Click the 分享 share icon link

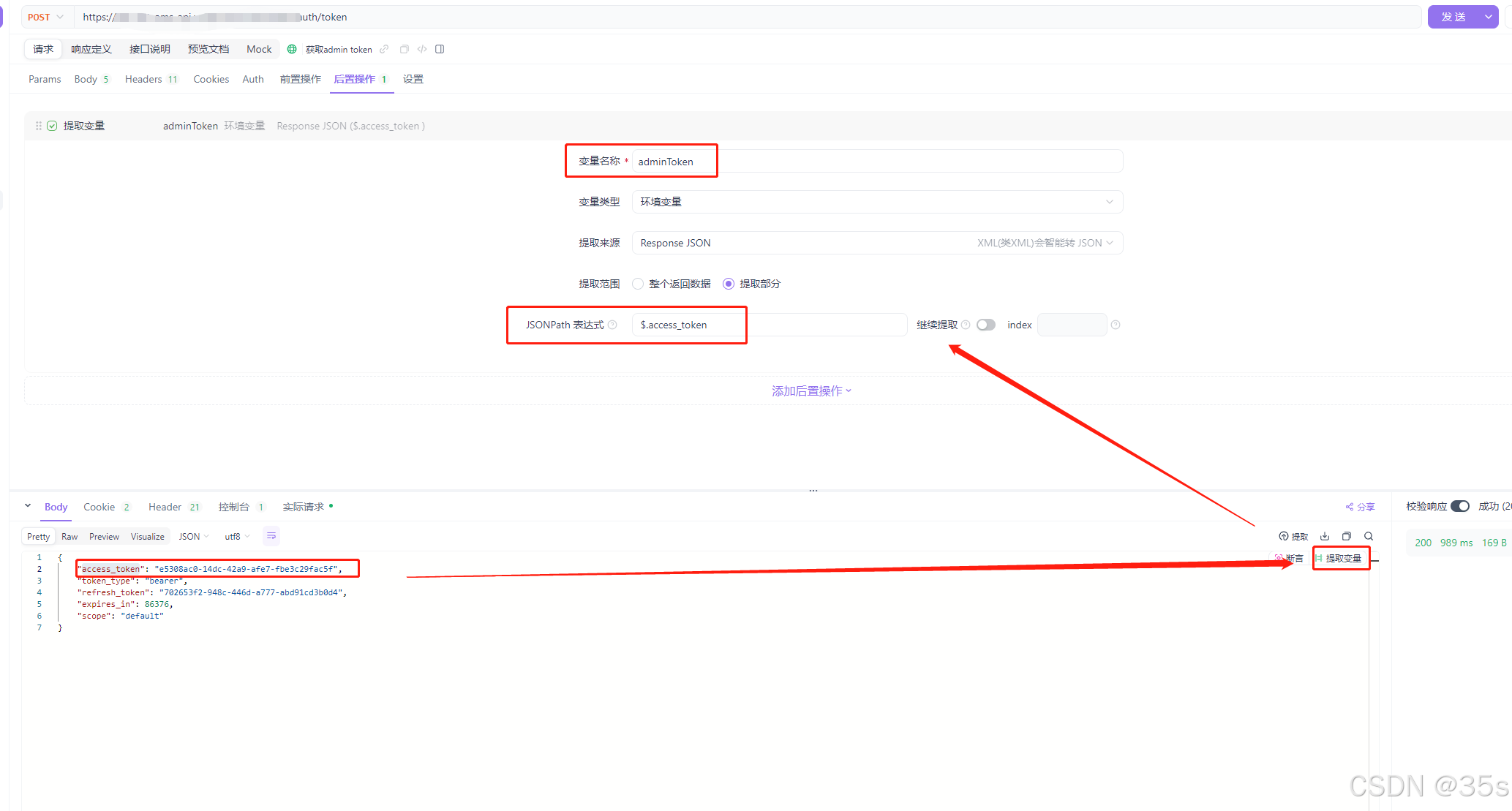(1360, 507)
